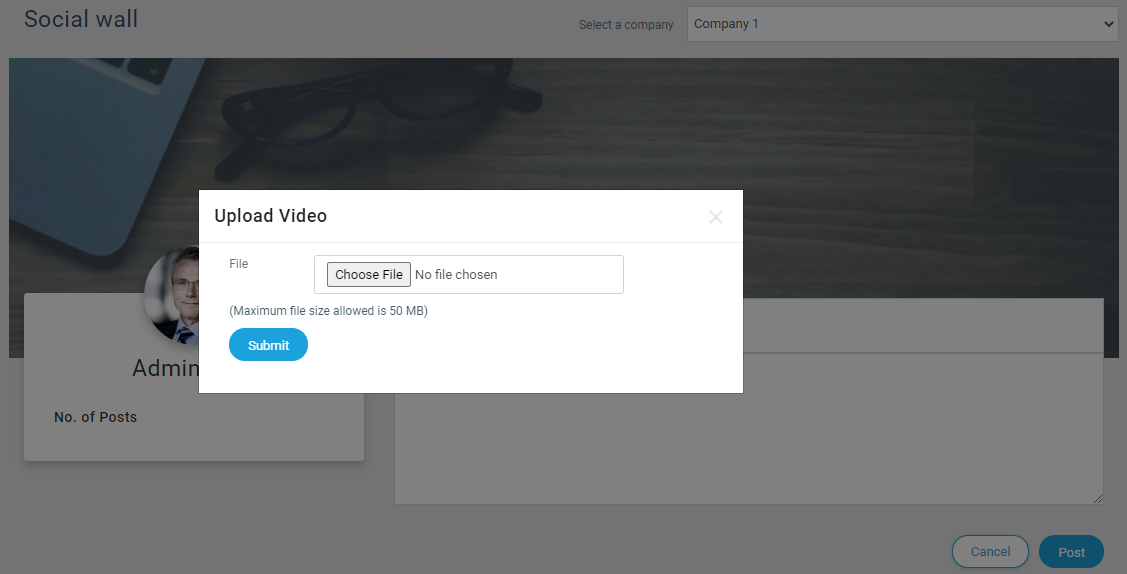Image resolution: width=1127 pixels, height=574 pixels.
Task: Click the 'File' field label
Action: click(239, 264)
